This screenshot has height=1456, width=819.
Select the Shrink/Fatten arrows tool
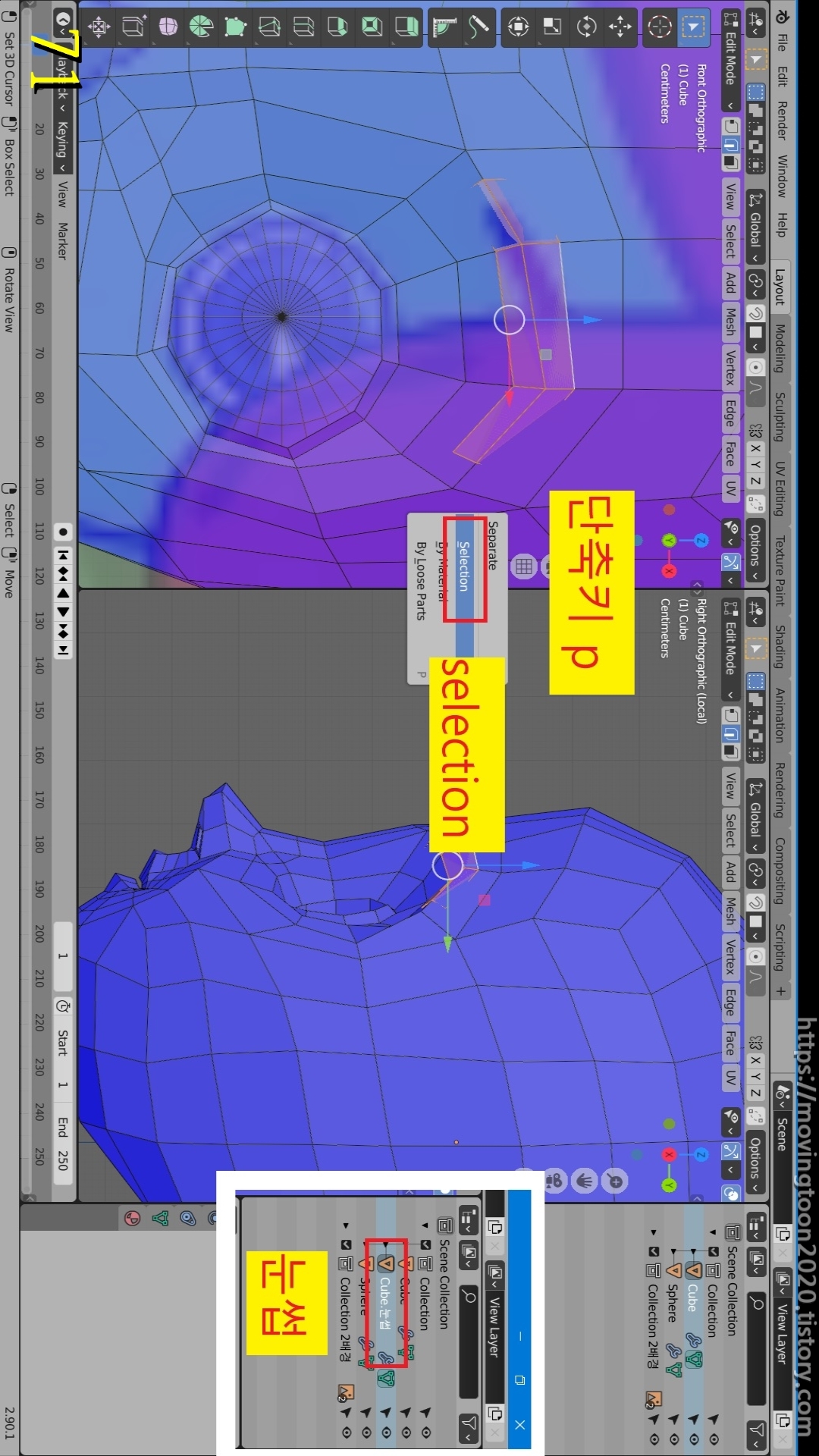pos(99,28)
